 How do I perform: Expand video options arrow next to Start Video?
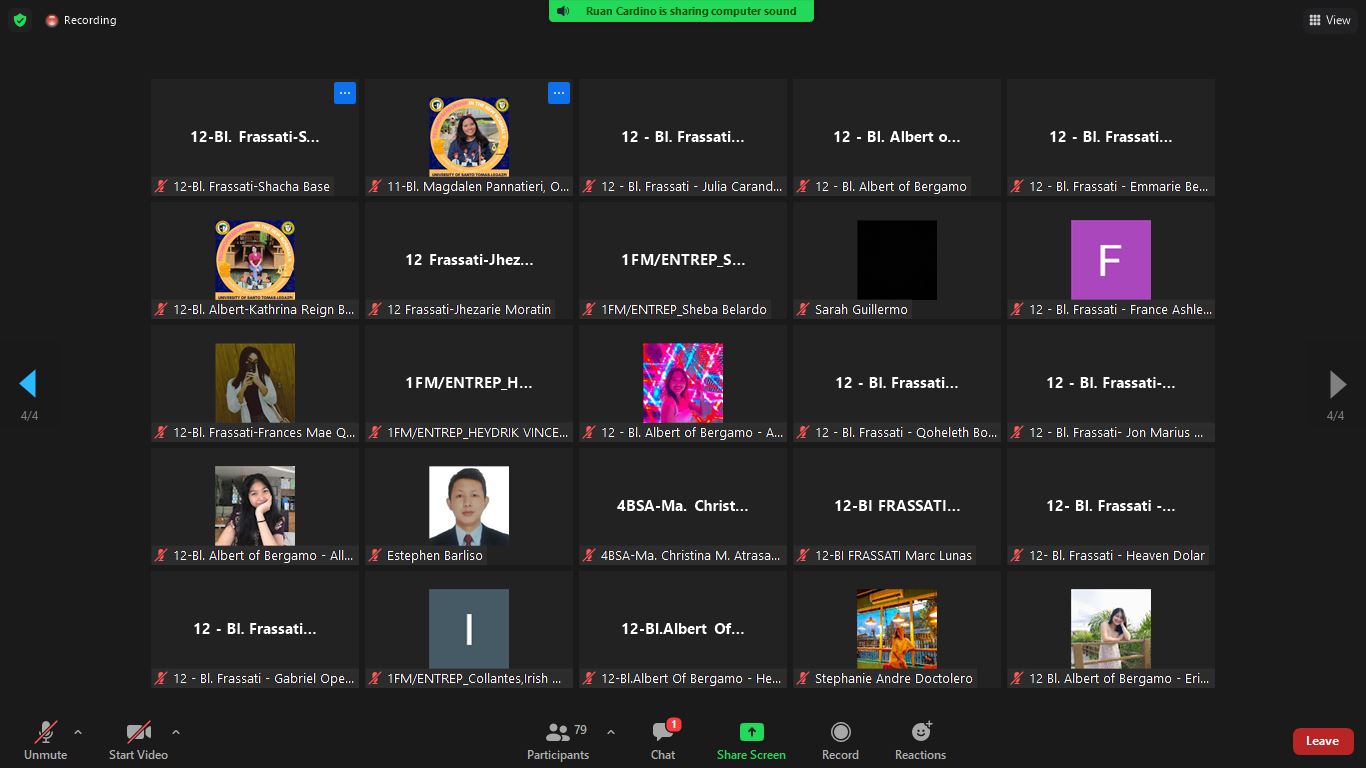tap(176, 732)
